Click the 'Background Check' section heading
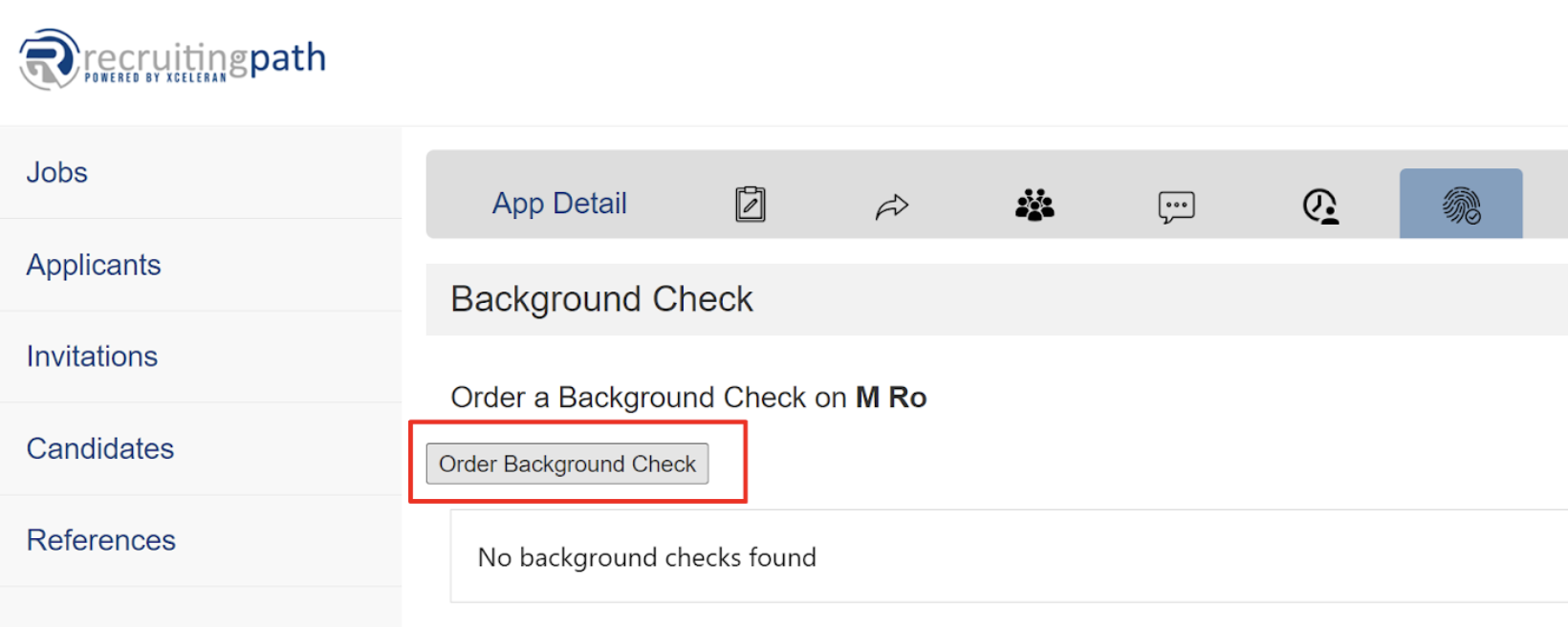The image size is (1568, 627). coord(602,299)
